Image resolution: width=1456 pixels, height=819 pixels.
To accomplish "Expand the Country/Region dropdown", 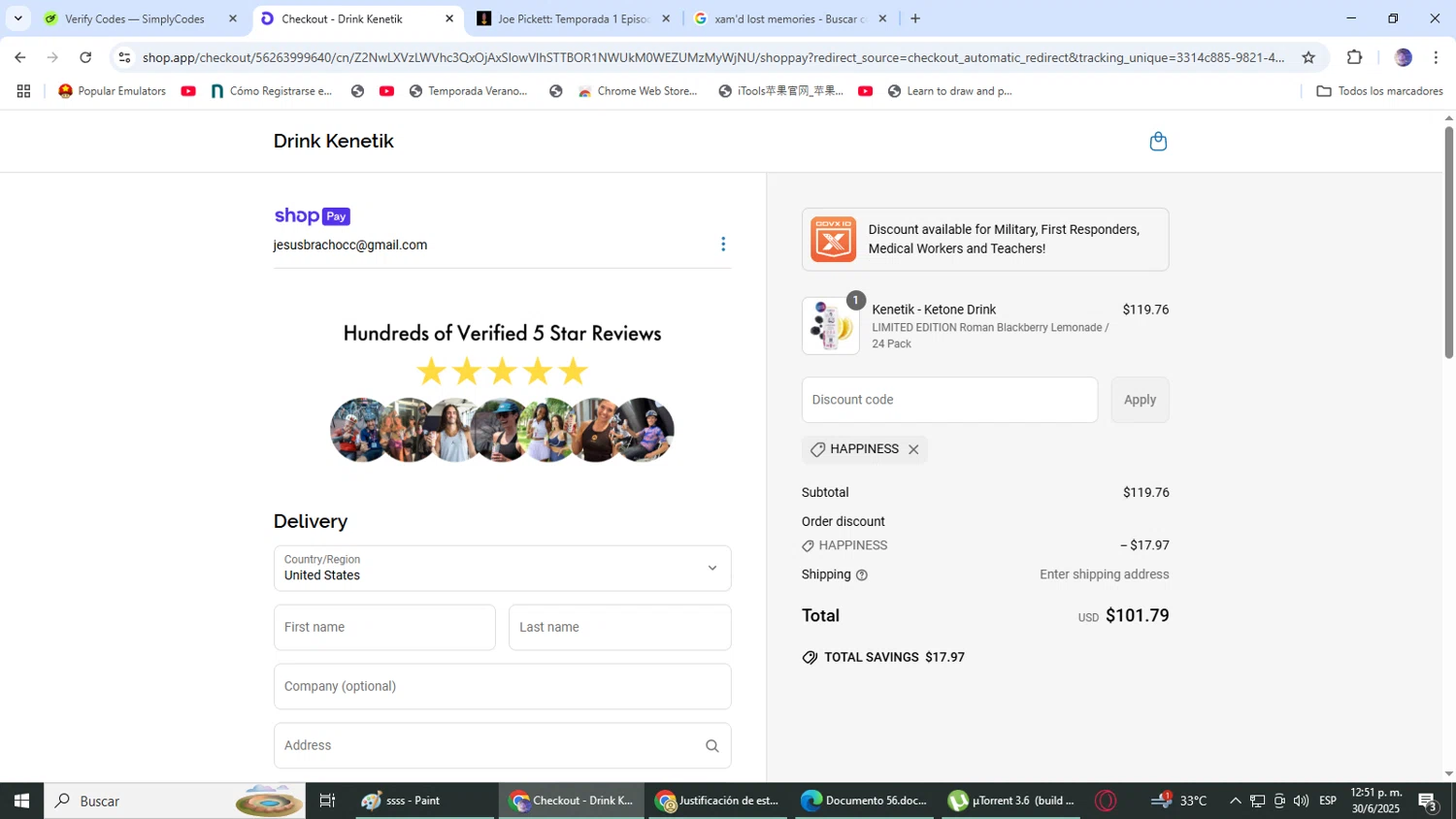I will (502, 568).
